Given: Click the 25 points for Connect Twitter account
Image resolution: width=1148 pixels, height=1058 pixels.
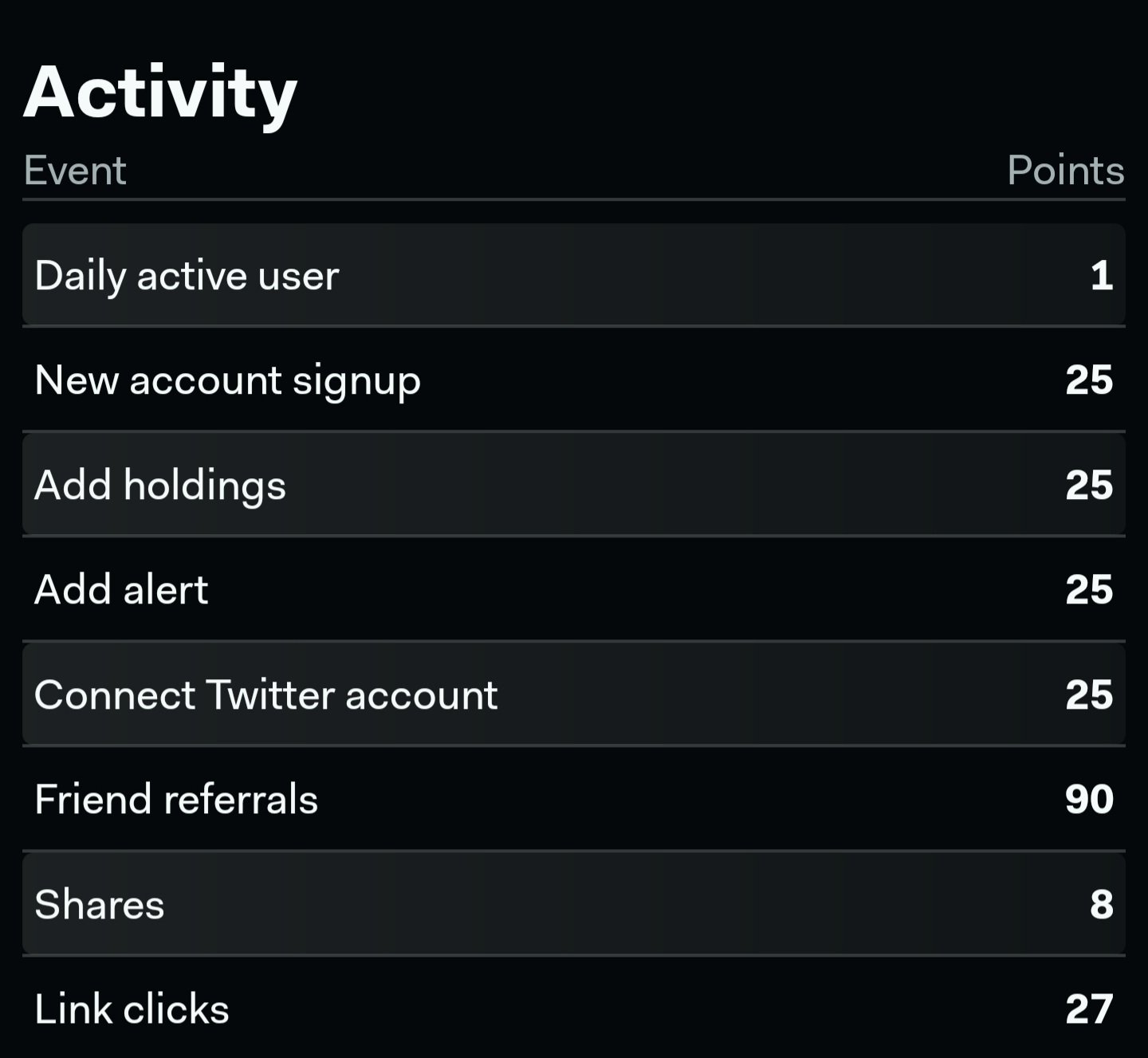Looking at the screenshot, I should click(x=1089, y=694).
